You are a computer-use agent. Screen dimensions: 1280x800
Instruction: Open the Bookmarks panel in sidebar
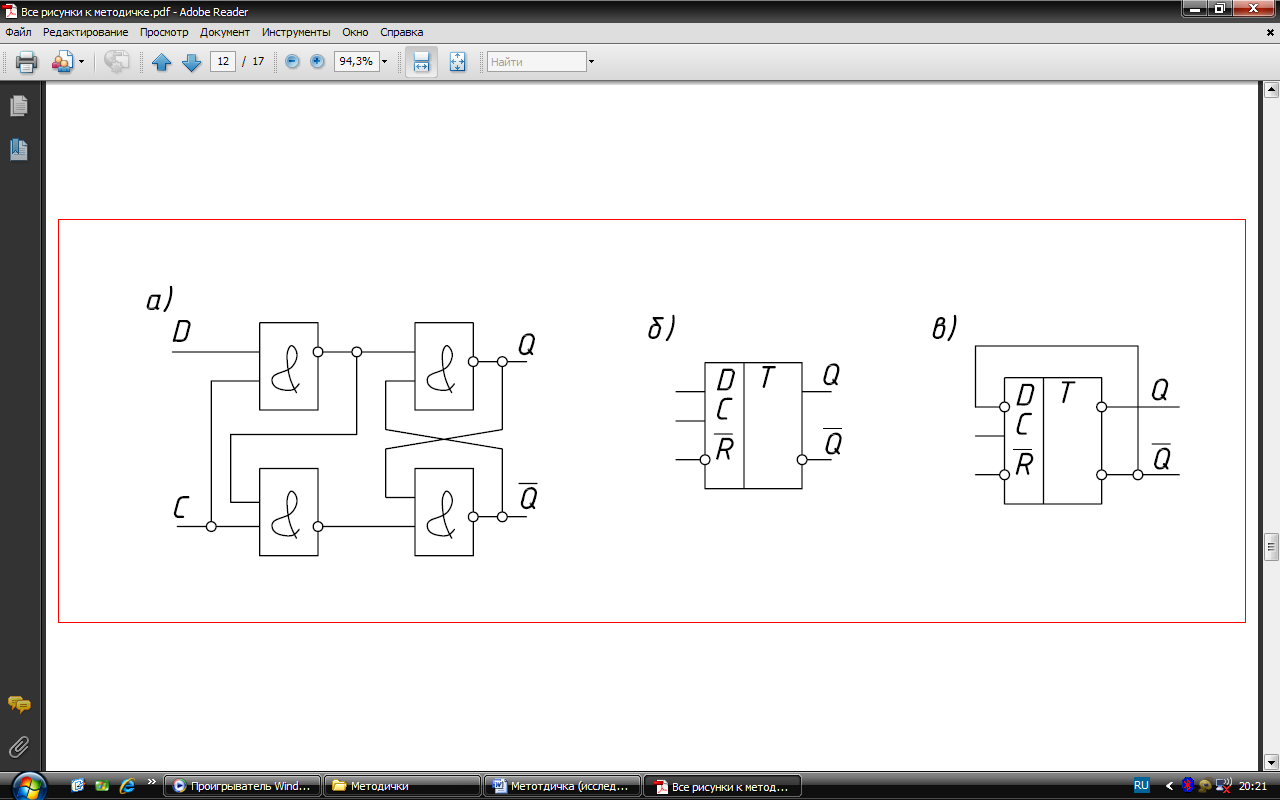(18, 150)
